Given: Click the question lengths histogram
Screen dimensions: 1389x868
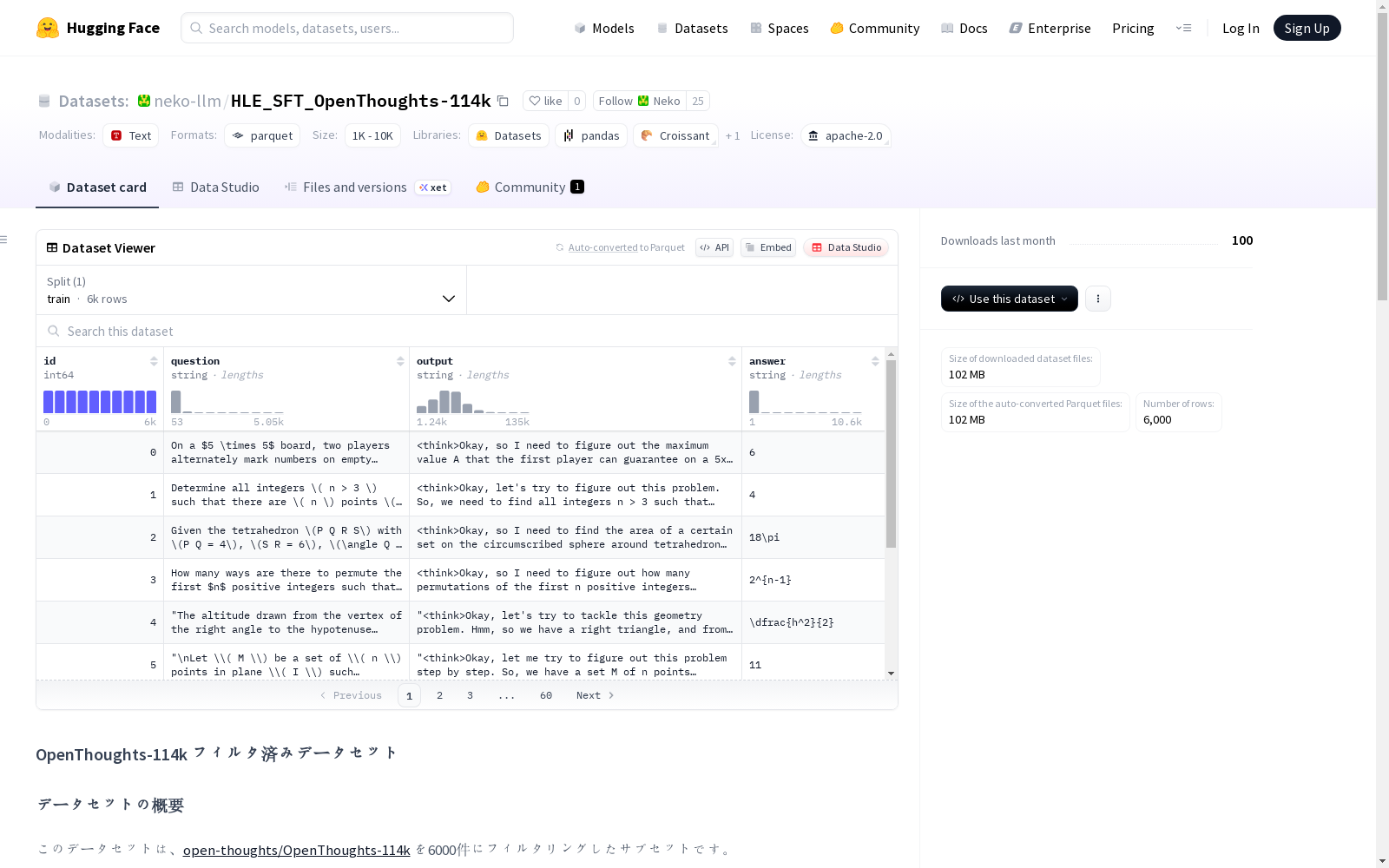Looking at the screenshot, I should click(227, 402).
